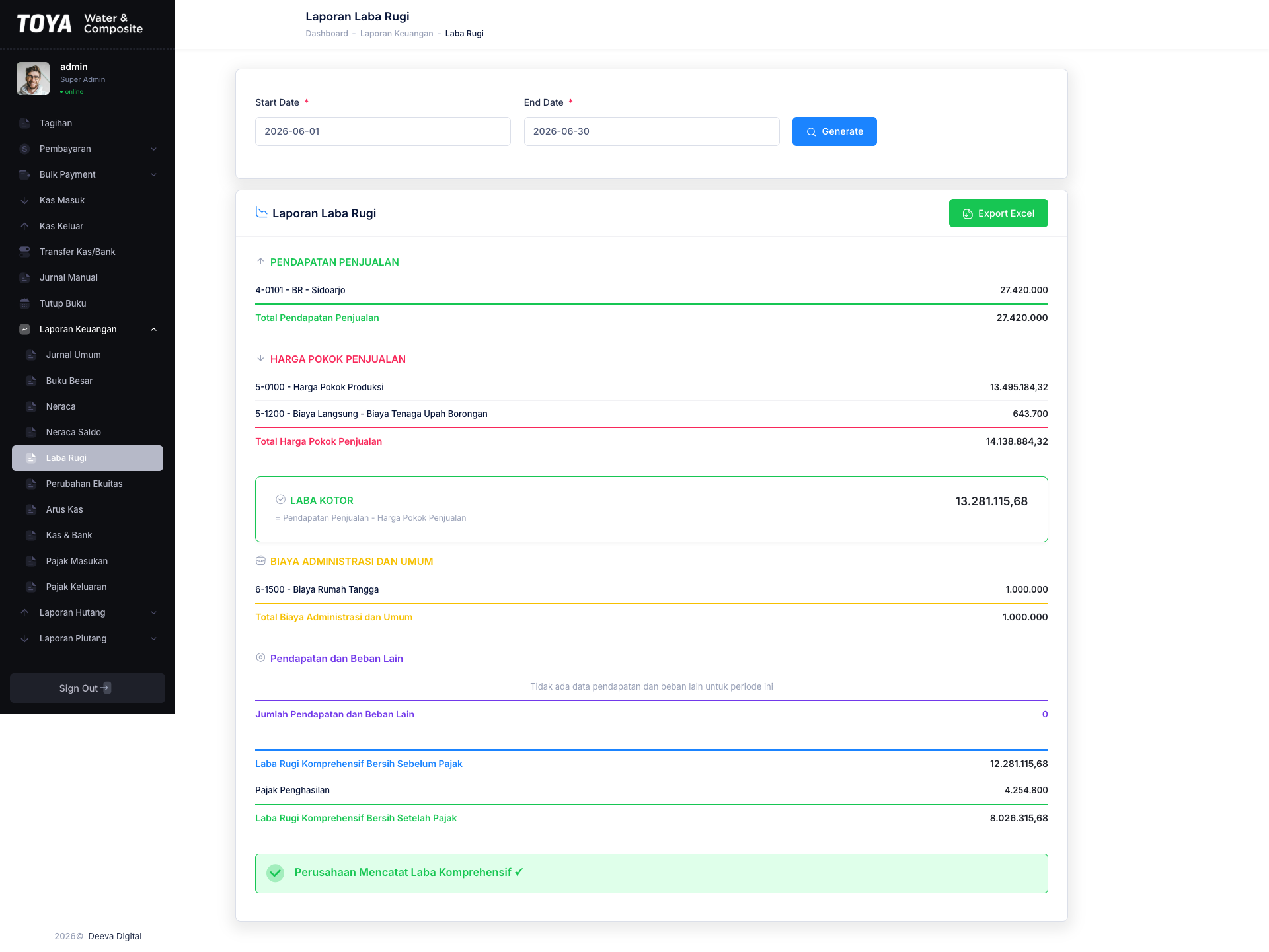Click the Bulk Payment icon

[x=24, y=174]
